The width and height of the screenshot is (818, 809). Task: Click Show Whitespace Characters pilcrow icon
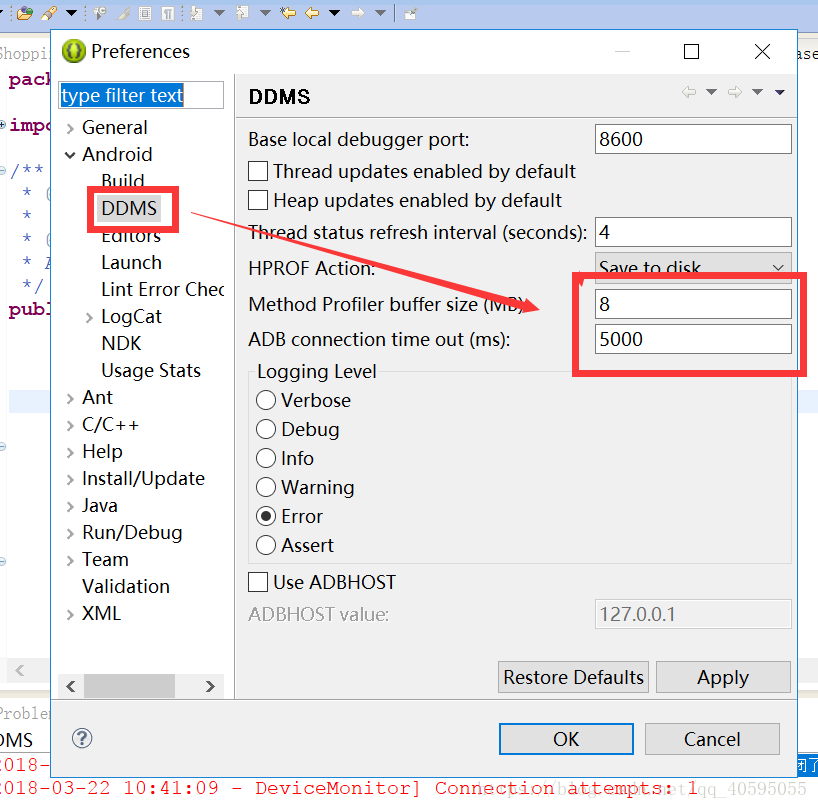point(168,13)
